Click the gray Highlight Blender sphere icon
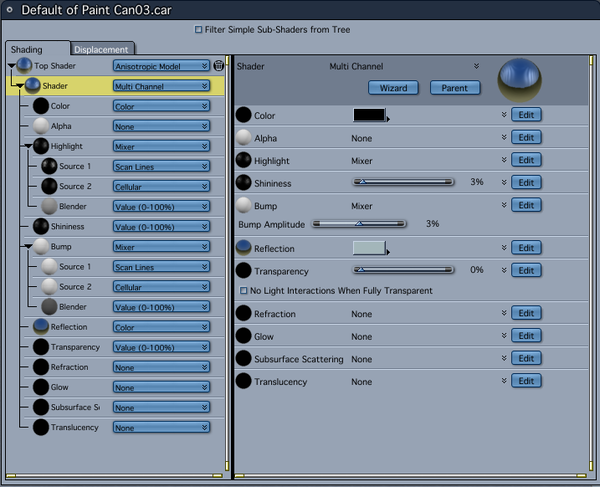The height and width of the screenshot is (487, 600). (x=49, y=206)
